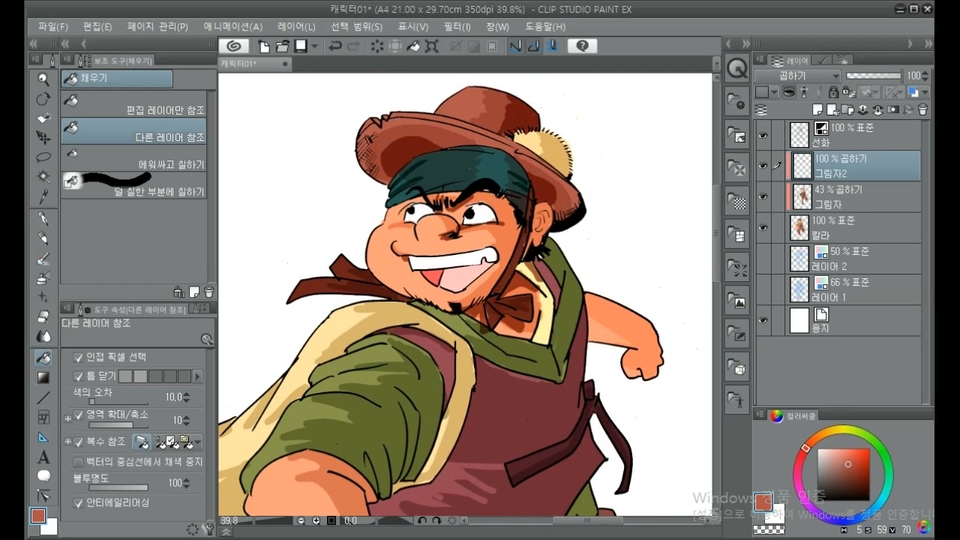Hide the 선화 layer

tap(763, 135)
